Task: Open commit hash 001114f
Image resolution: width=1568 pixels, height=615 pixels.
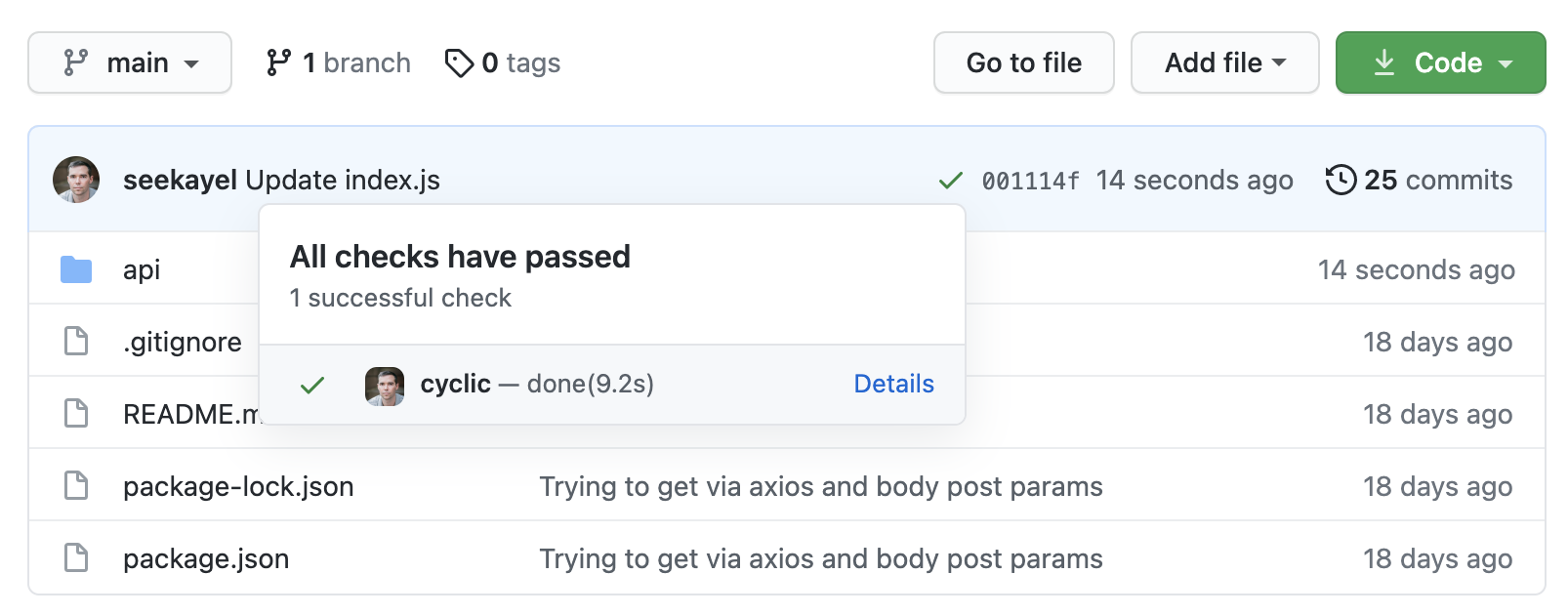Action: tap(1030, 181)
